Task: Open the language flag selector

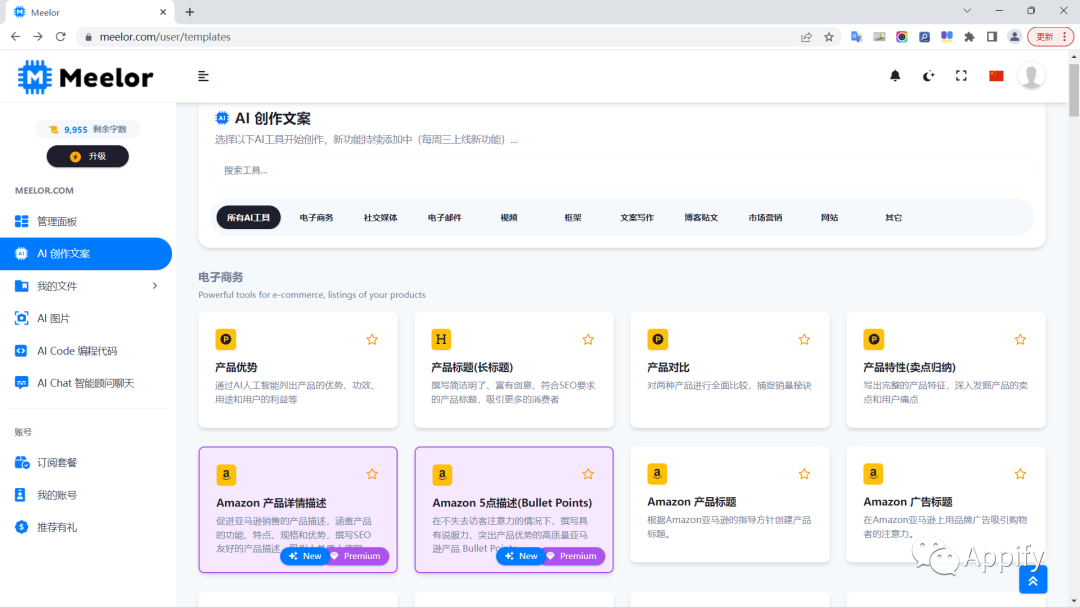Action: pyautogui.click(x=996, y=76)
